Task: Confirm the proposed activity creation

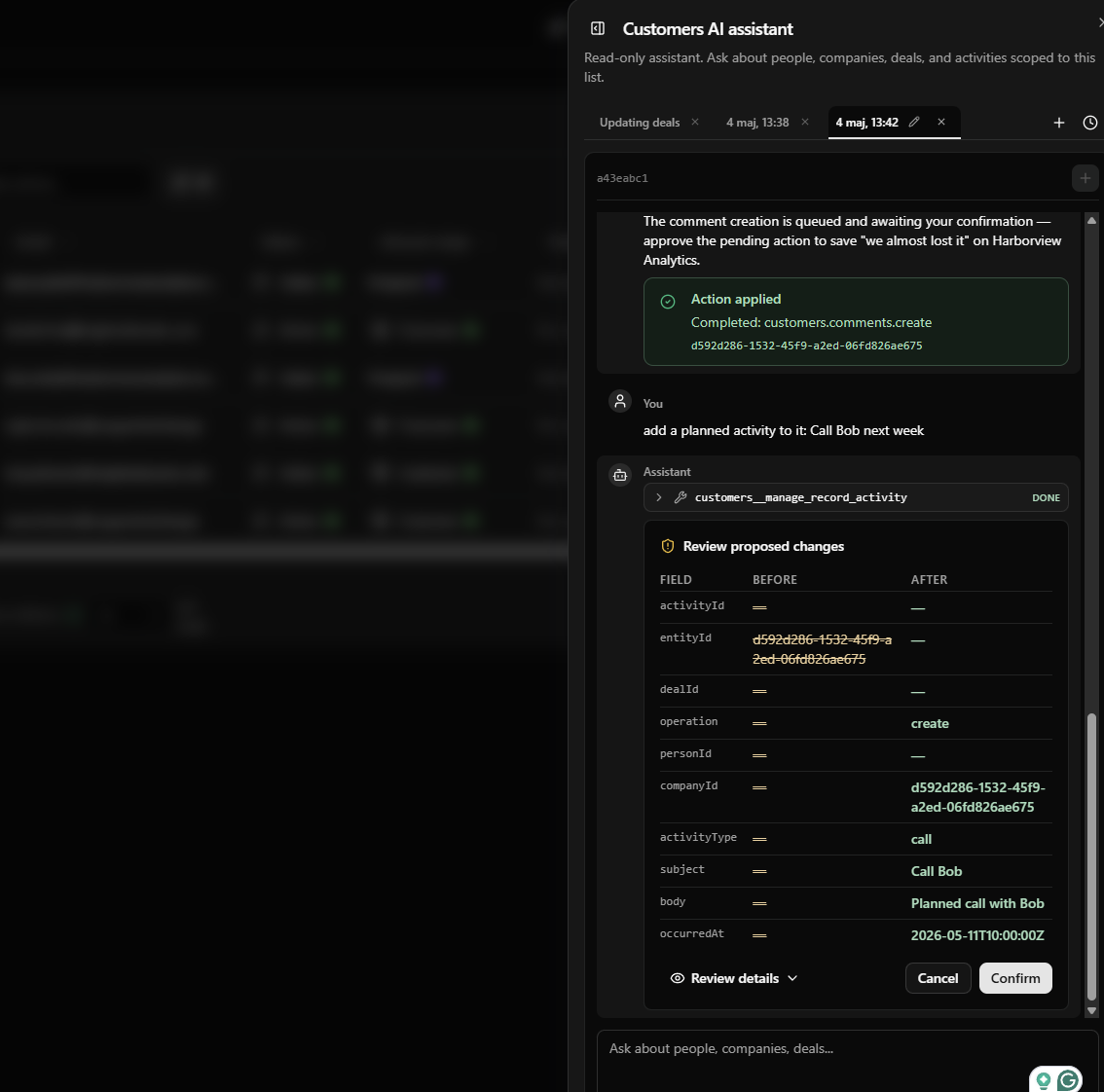Action: click(1015, 979)
